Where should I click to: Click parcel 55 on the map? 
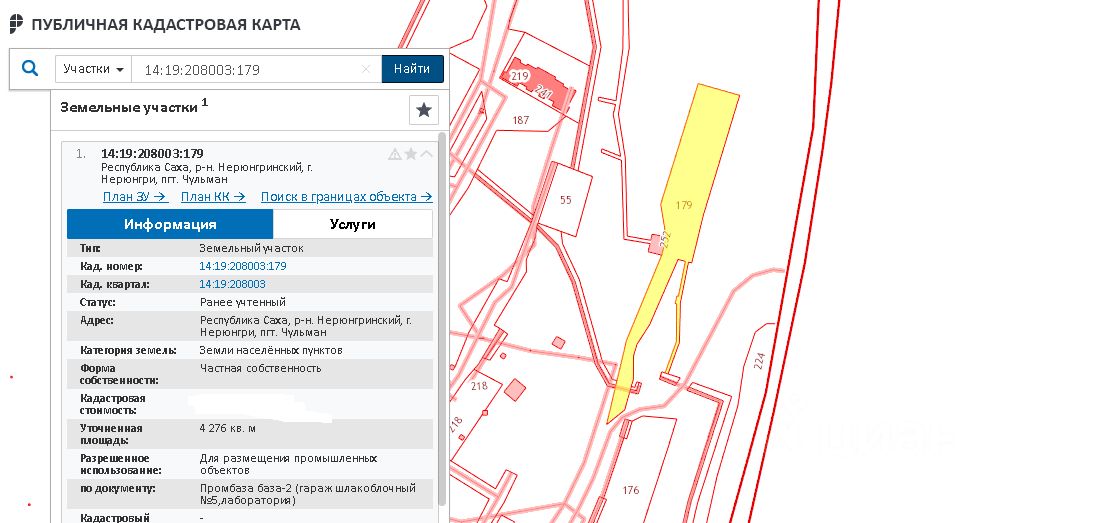pyautogui.click(x=566, y=200)
